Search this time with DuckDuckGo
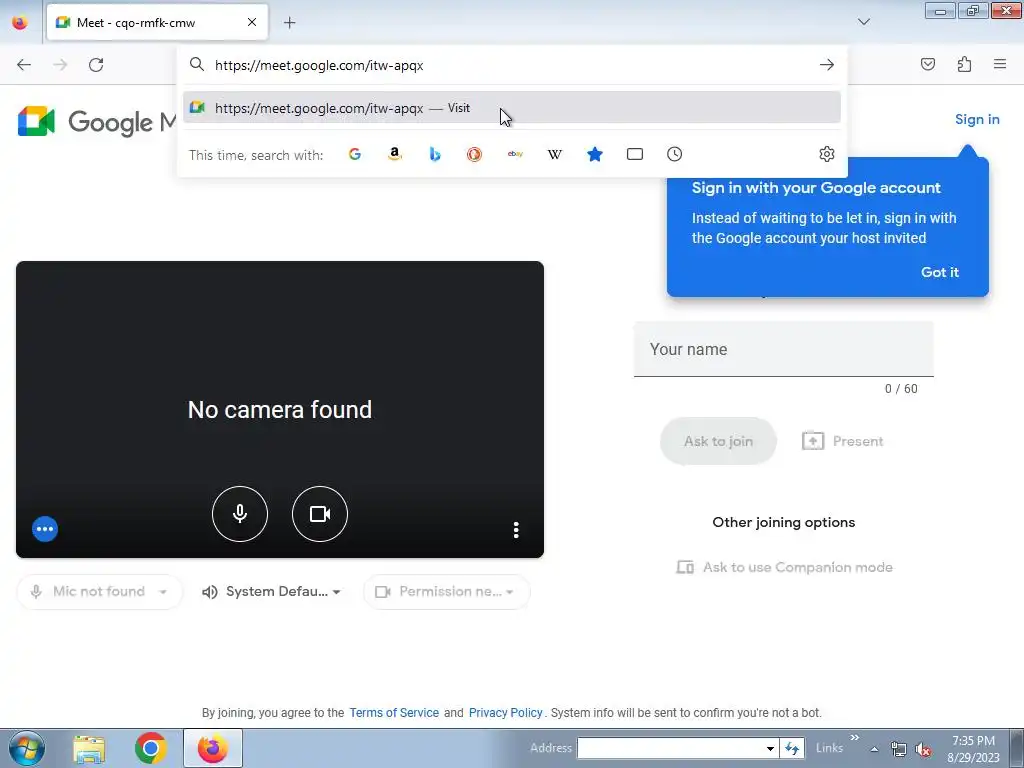 coord(474,154)
